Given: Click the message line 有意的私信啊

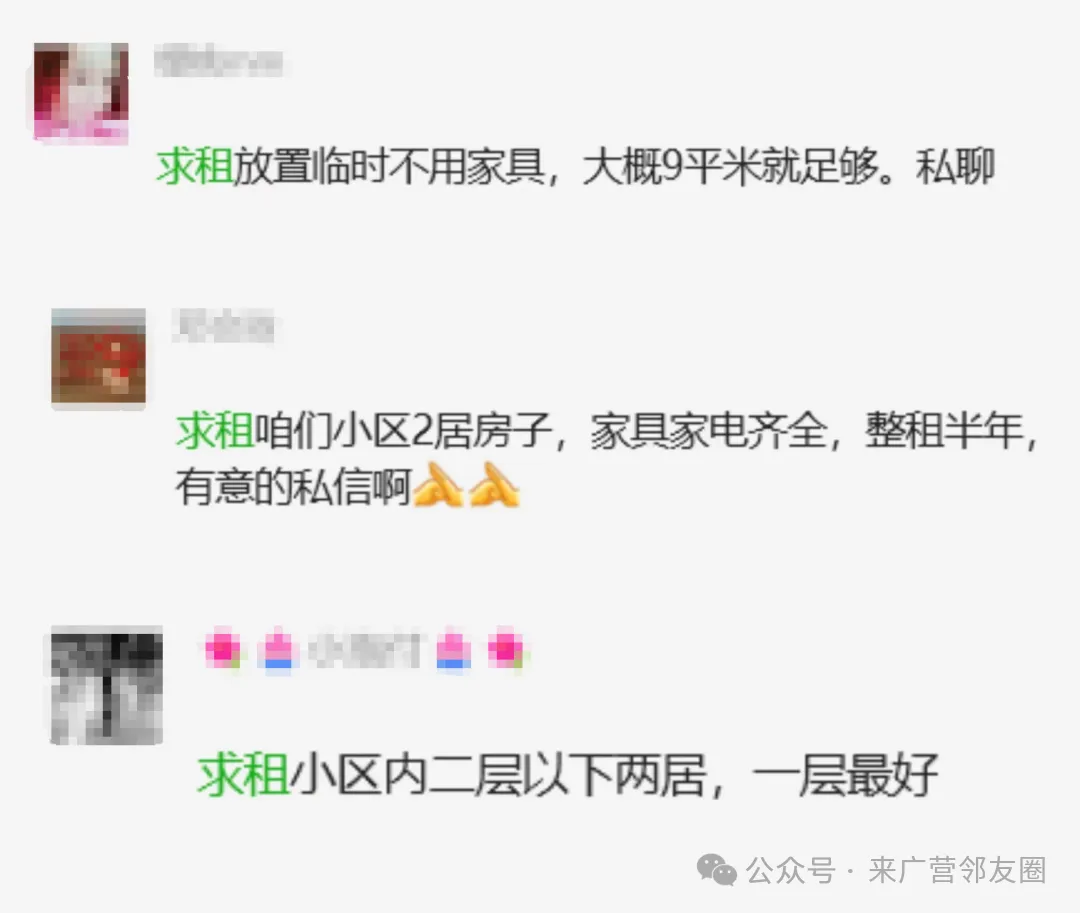Looking at the screenshot, I should (x=294, y=486).
